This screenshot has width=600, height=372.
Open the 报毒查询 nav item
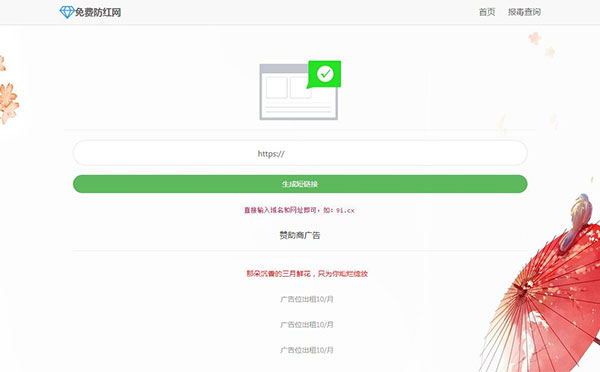pos(524,12)
